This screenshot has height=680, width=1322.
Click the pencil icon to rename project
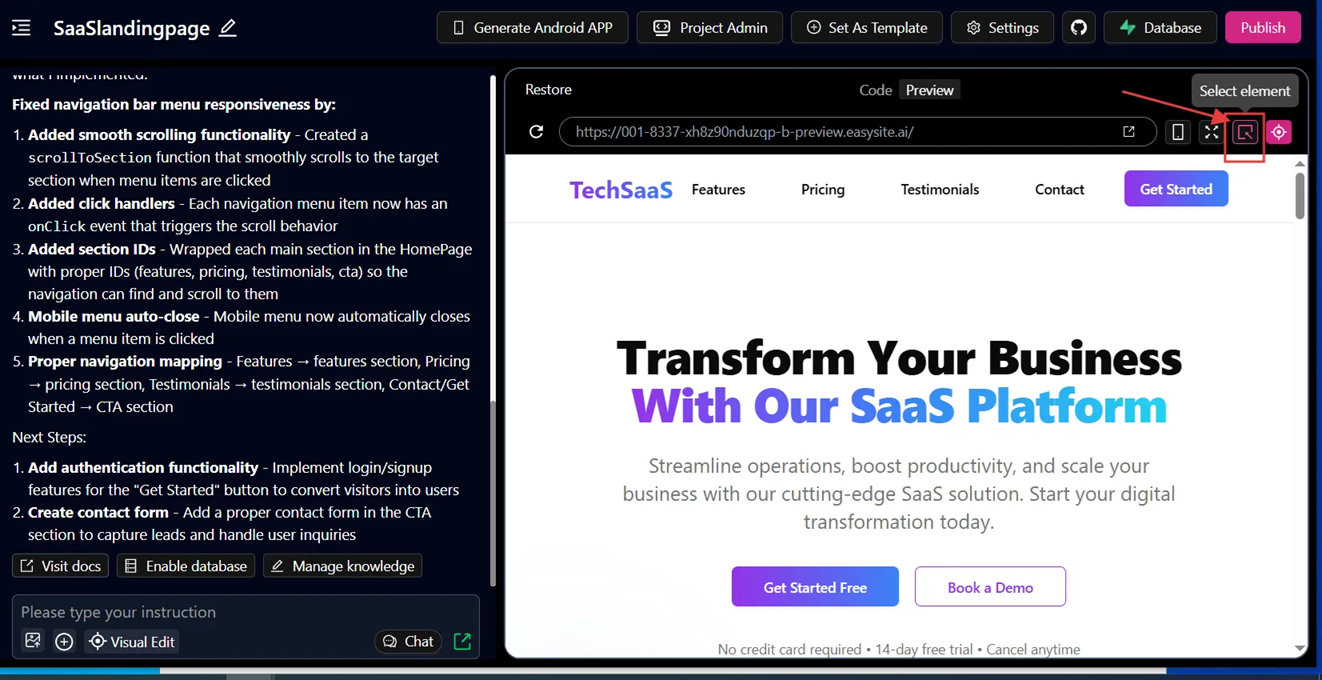pyautogui.click(x=228, y=28)
